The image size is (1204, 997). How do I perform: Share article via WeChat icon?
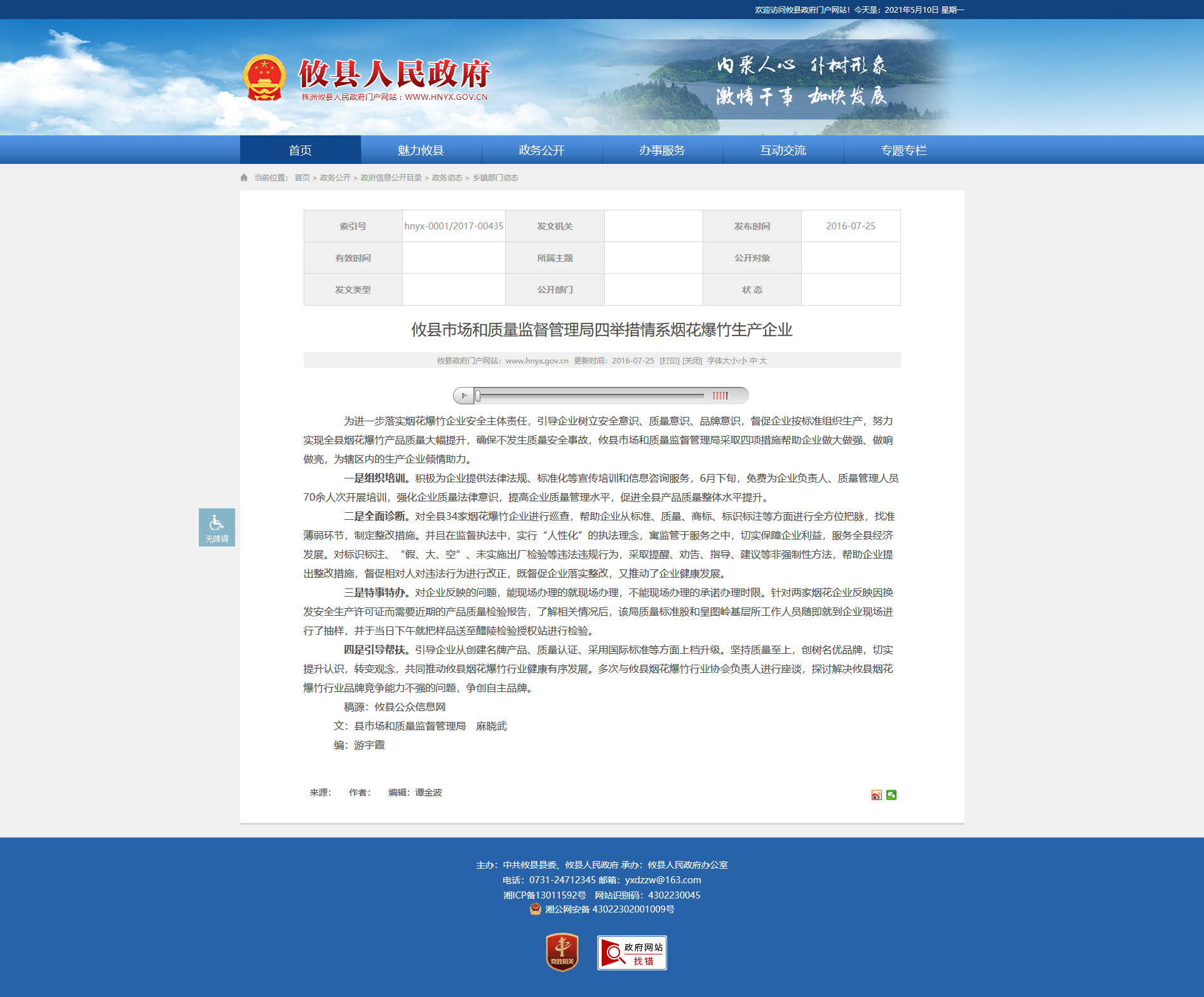click(x=891, y=795)
